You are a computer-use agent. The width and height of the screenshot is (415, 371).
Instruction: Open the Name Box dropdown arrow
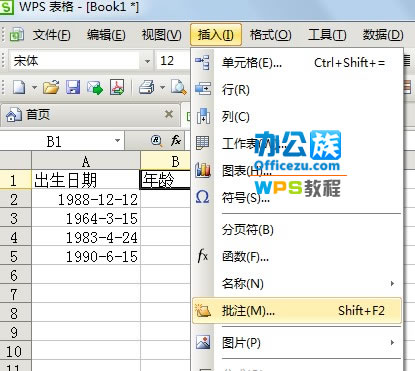click(117, 140)
